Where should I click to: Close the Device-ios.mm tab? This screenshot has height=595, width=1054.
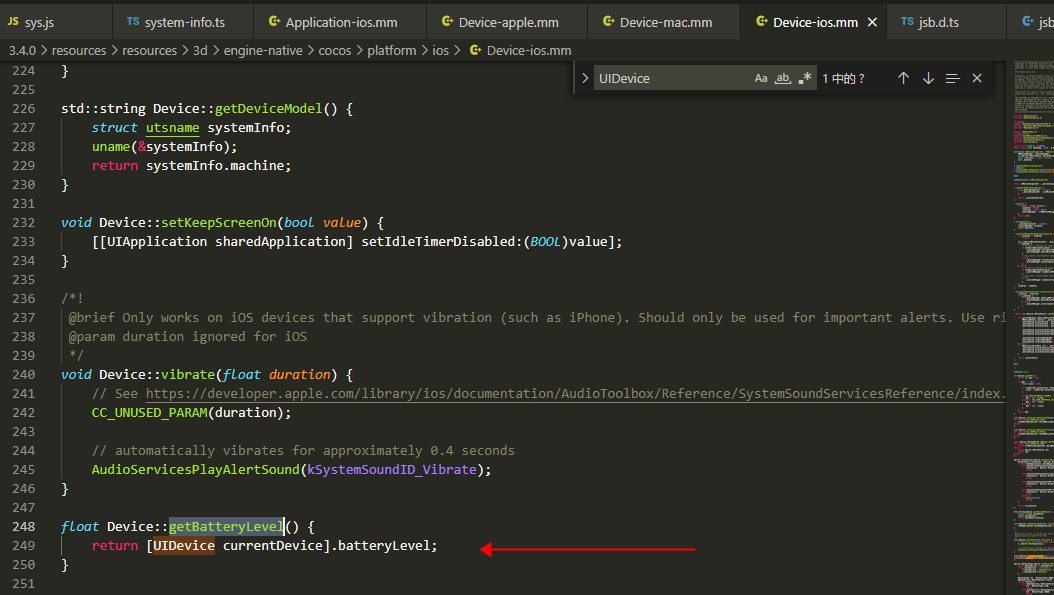click(x=873, y=22)
